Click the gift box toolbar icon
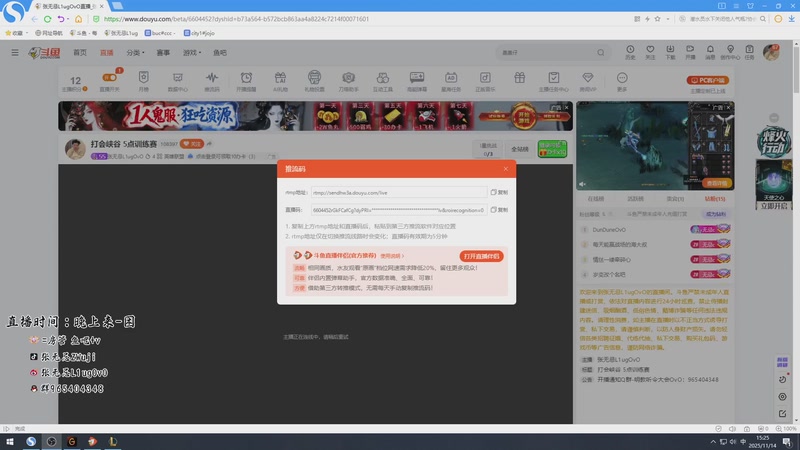 519,78
